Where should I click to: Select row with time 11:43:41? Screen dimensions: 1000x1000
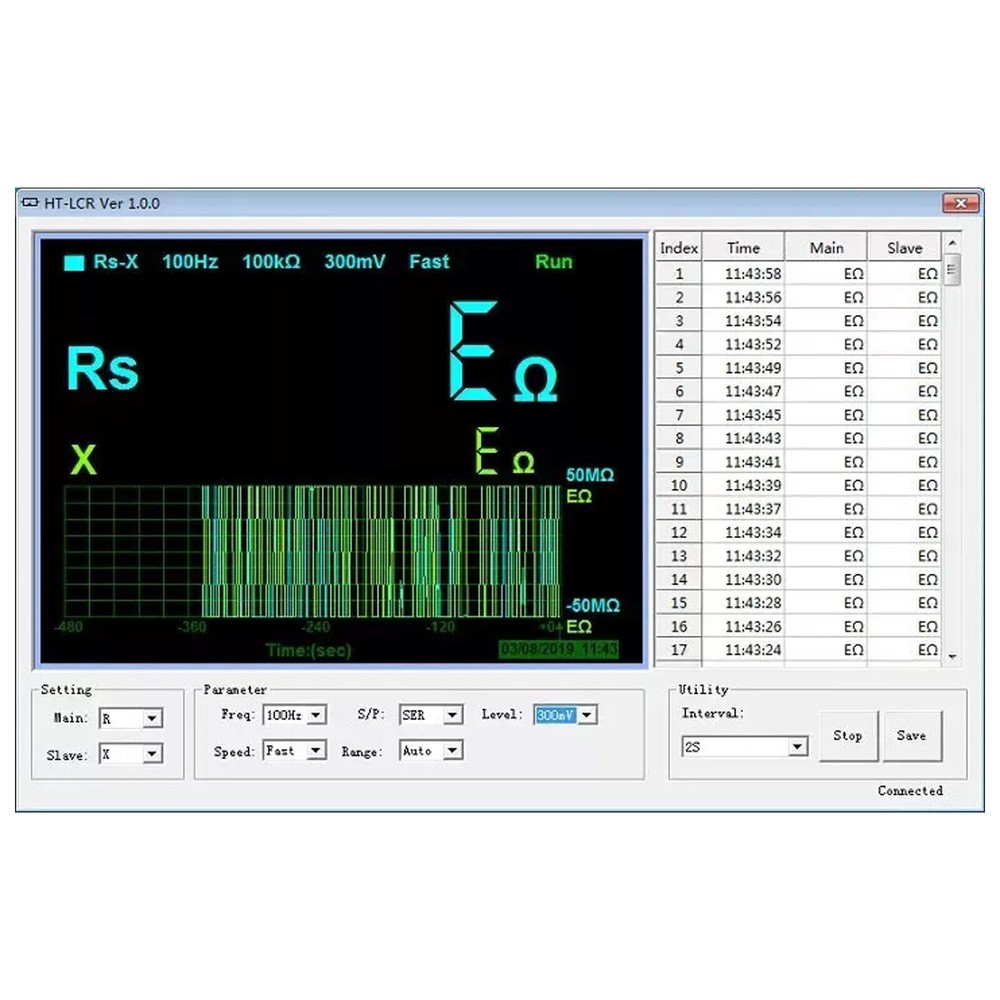pos(798,462)
